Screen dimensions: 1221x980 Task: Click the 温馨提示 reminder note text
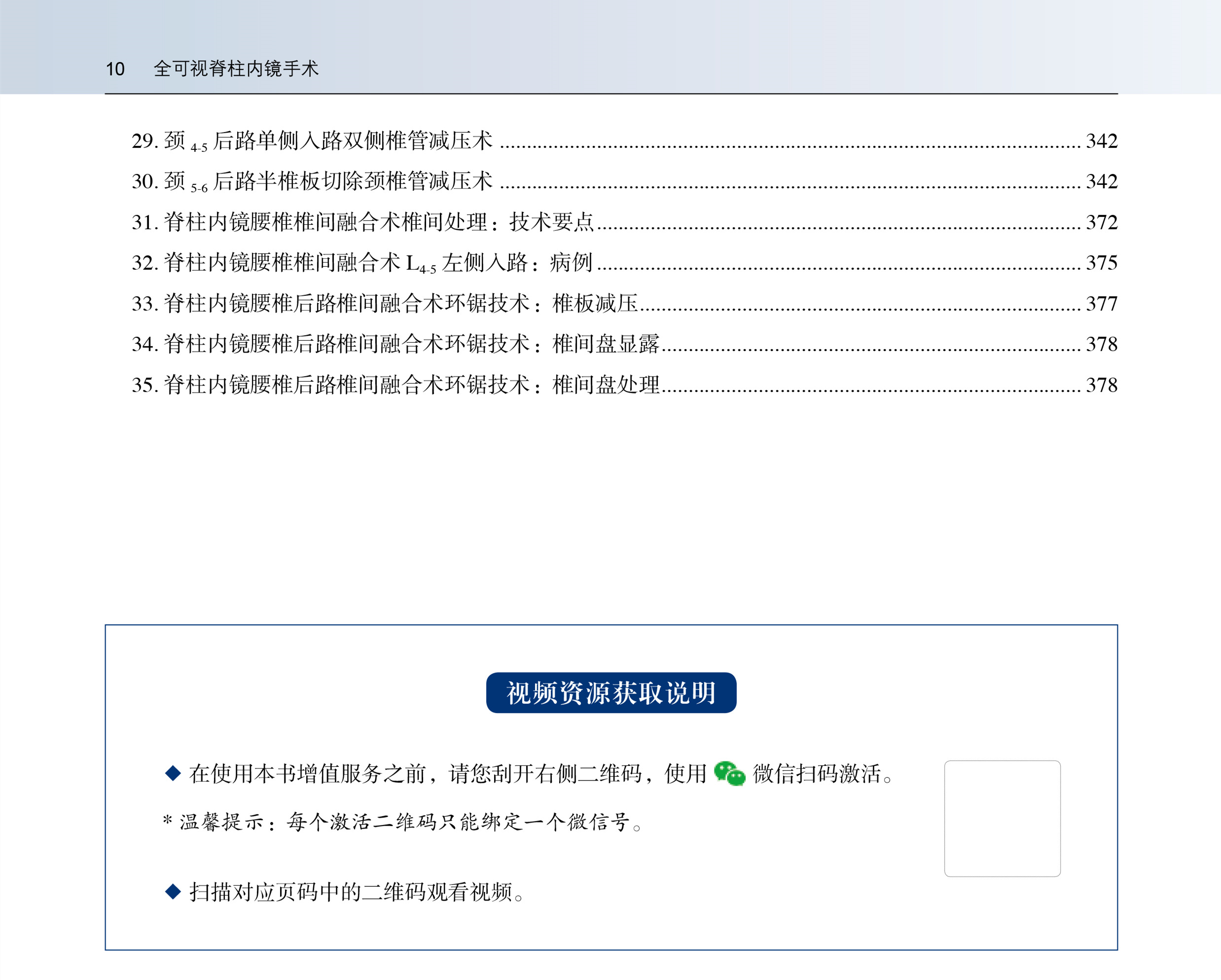pyautogui.click(x=402, y=821)
